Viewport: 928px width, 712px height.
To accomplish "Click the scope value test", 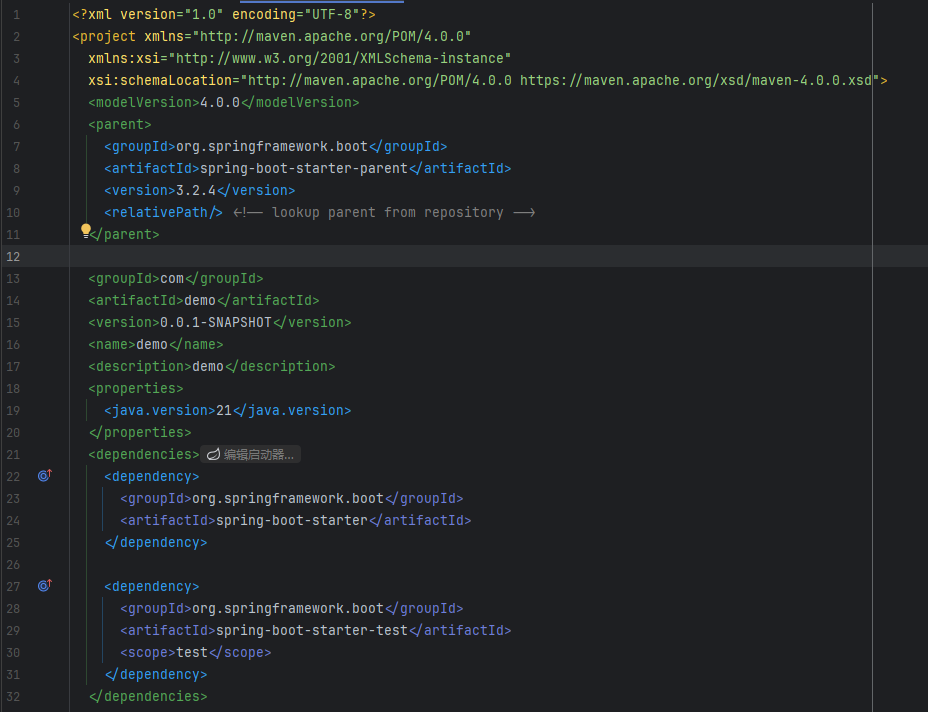I will point(191,652).
